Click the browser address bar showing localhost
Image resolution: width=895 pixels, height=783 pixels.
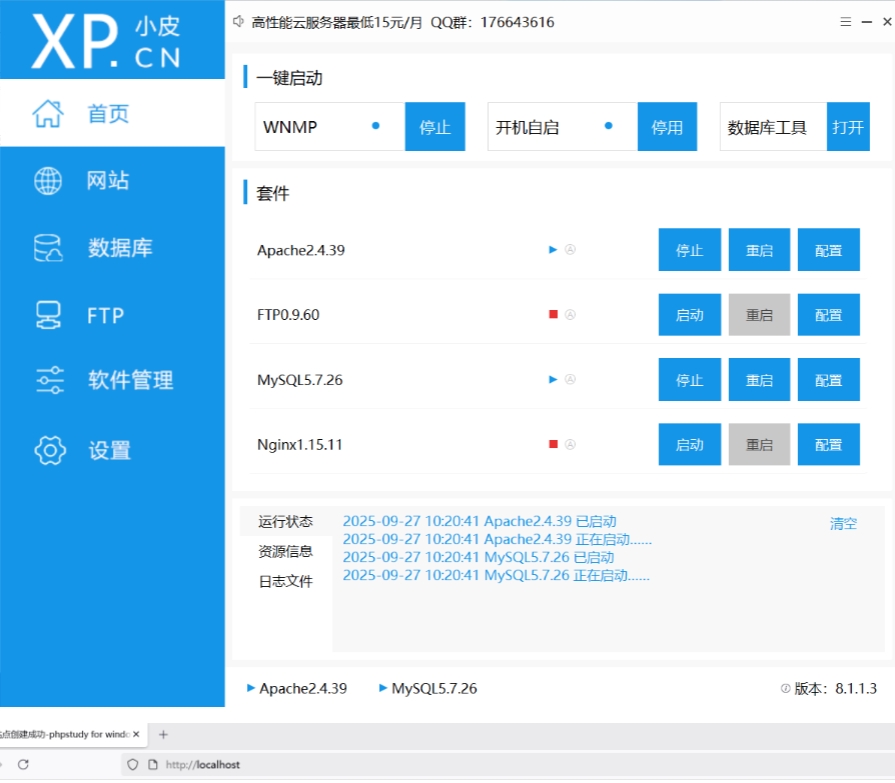pyautogui.click(x=508, y=765)
